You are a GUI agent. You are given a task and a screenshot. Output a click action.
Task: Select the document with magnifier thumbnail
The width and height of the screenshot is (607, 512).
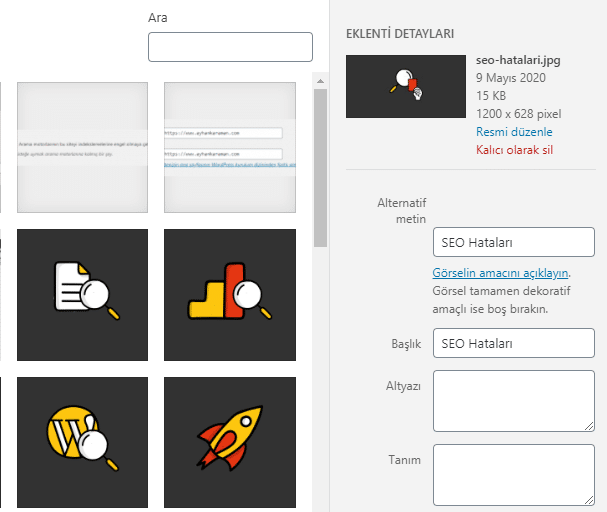click(82, 295)
